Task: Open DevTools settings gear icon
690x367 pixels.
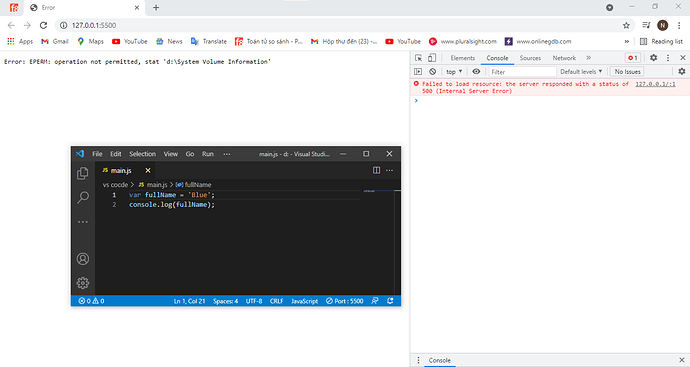Action: (653, 58)
